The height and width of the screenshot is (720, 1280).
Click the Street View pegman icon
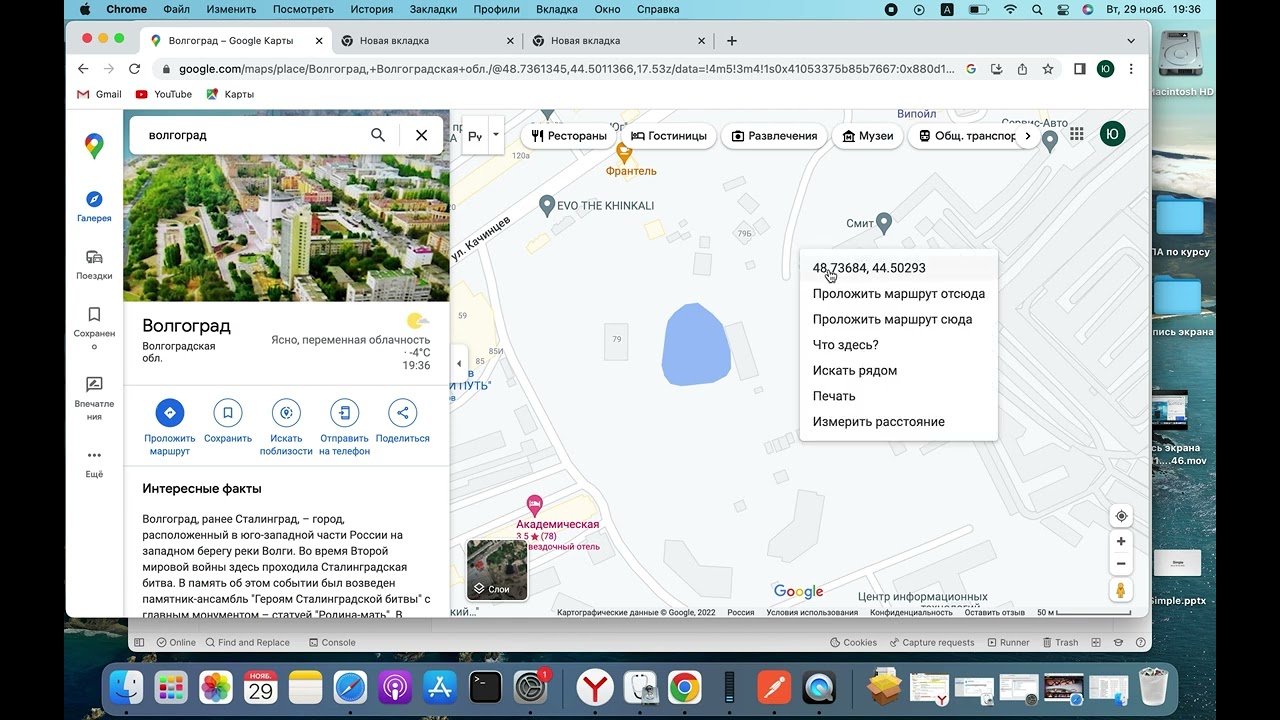1121,590
